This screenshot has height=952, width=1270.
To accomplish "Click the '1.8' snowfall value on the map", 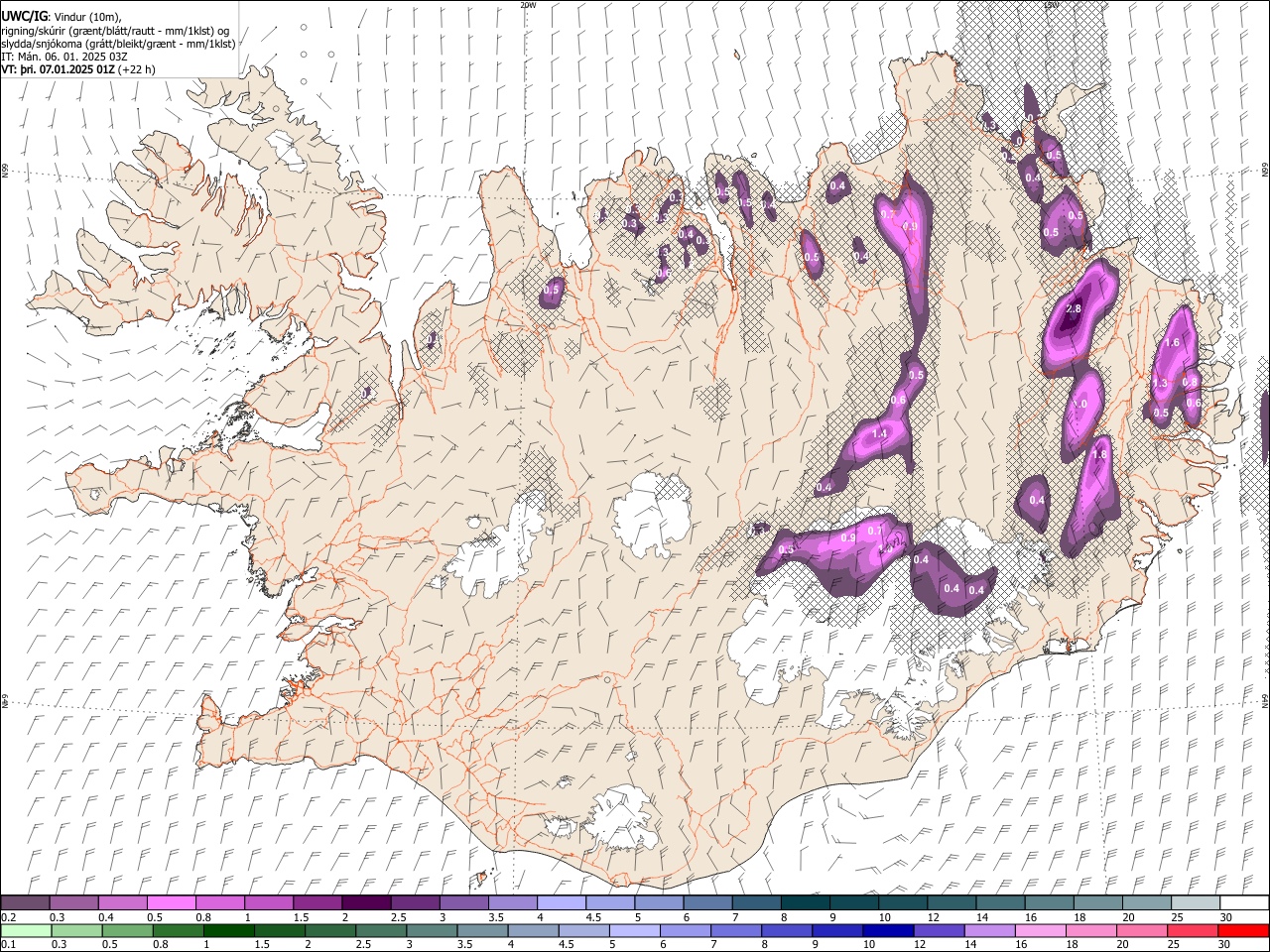I will (1099, 455).
